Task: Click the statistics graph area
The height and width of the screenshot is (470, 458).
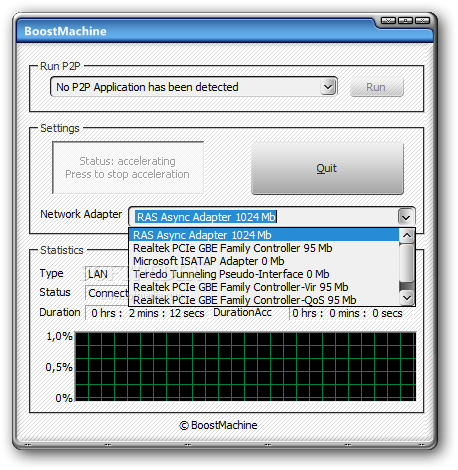Action: pos(245,366)
